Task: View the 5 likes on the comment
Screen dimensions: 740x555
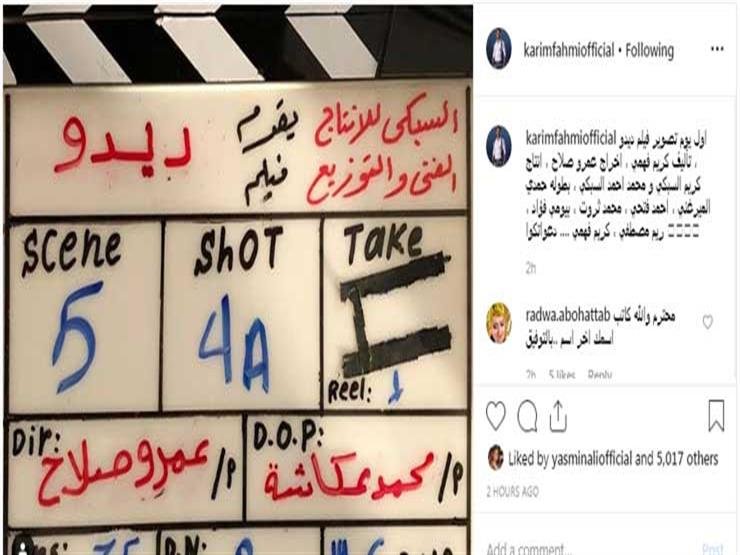Action: (562, 375)
